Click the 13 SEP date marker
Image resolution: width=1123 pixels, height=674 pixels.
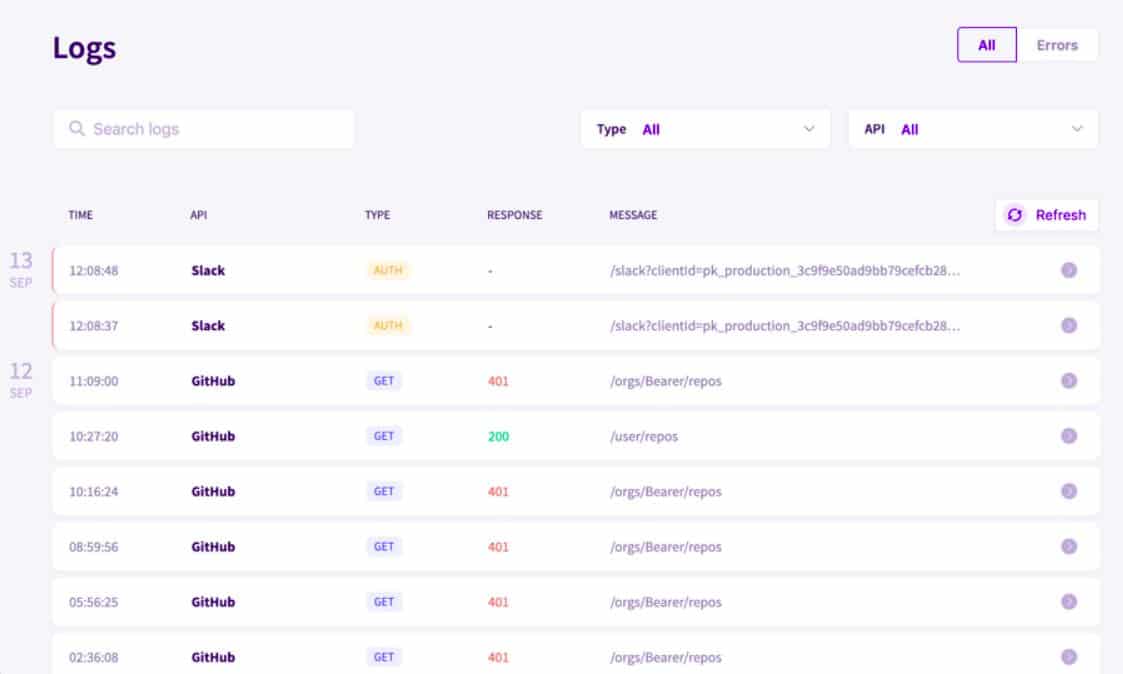tap(21, 269)
